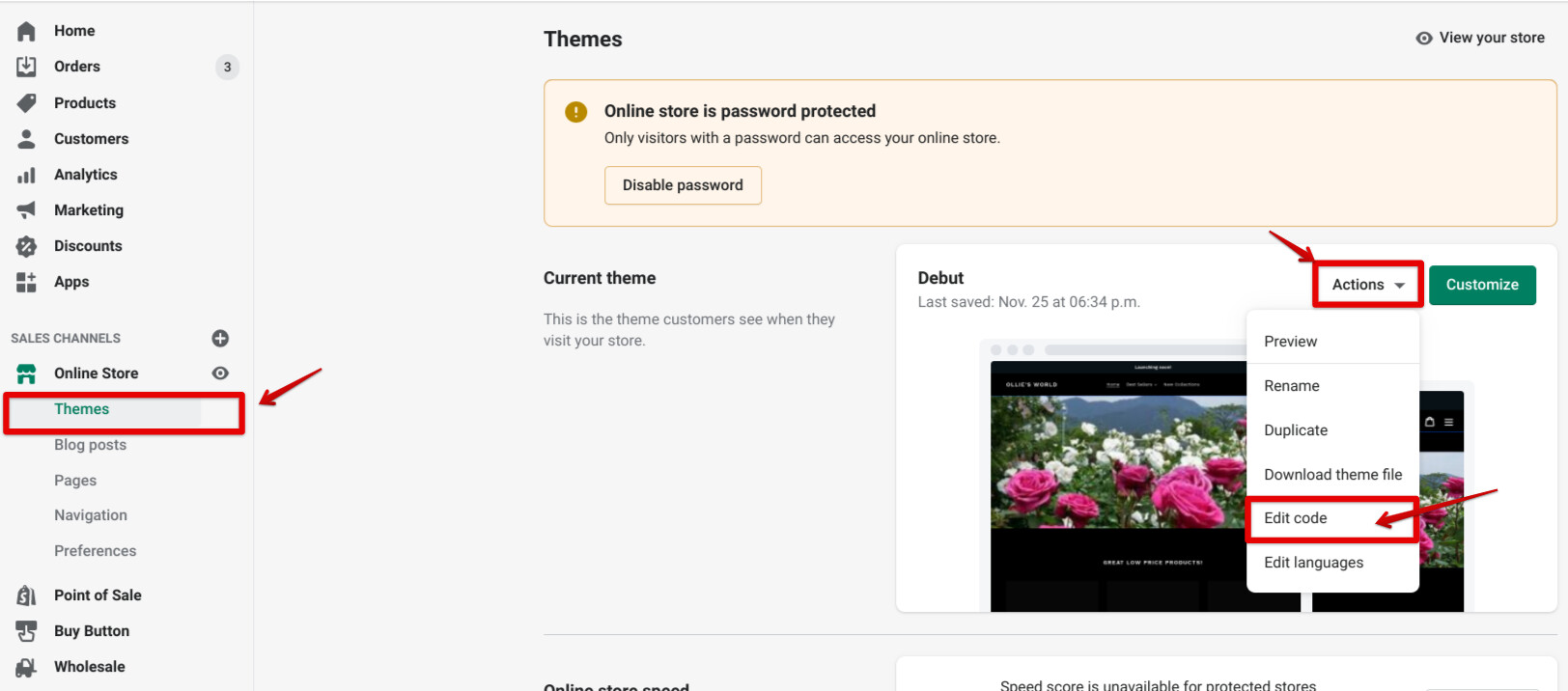Open the Themes sidebar item
The width and height of the screenshot is (1568, 691).
coord(82,409)
